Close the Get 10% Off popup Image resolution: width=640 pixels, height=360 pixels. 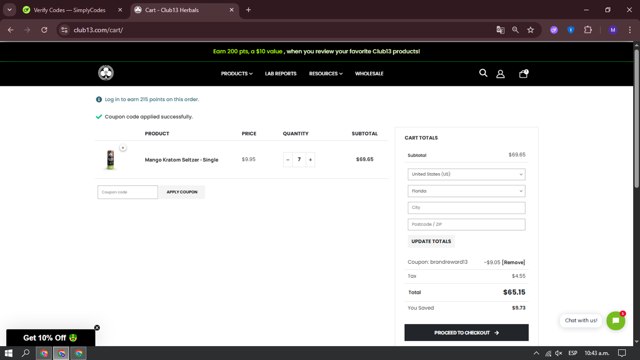[x=97, y=328]
